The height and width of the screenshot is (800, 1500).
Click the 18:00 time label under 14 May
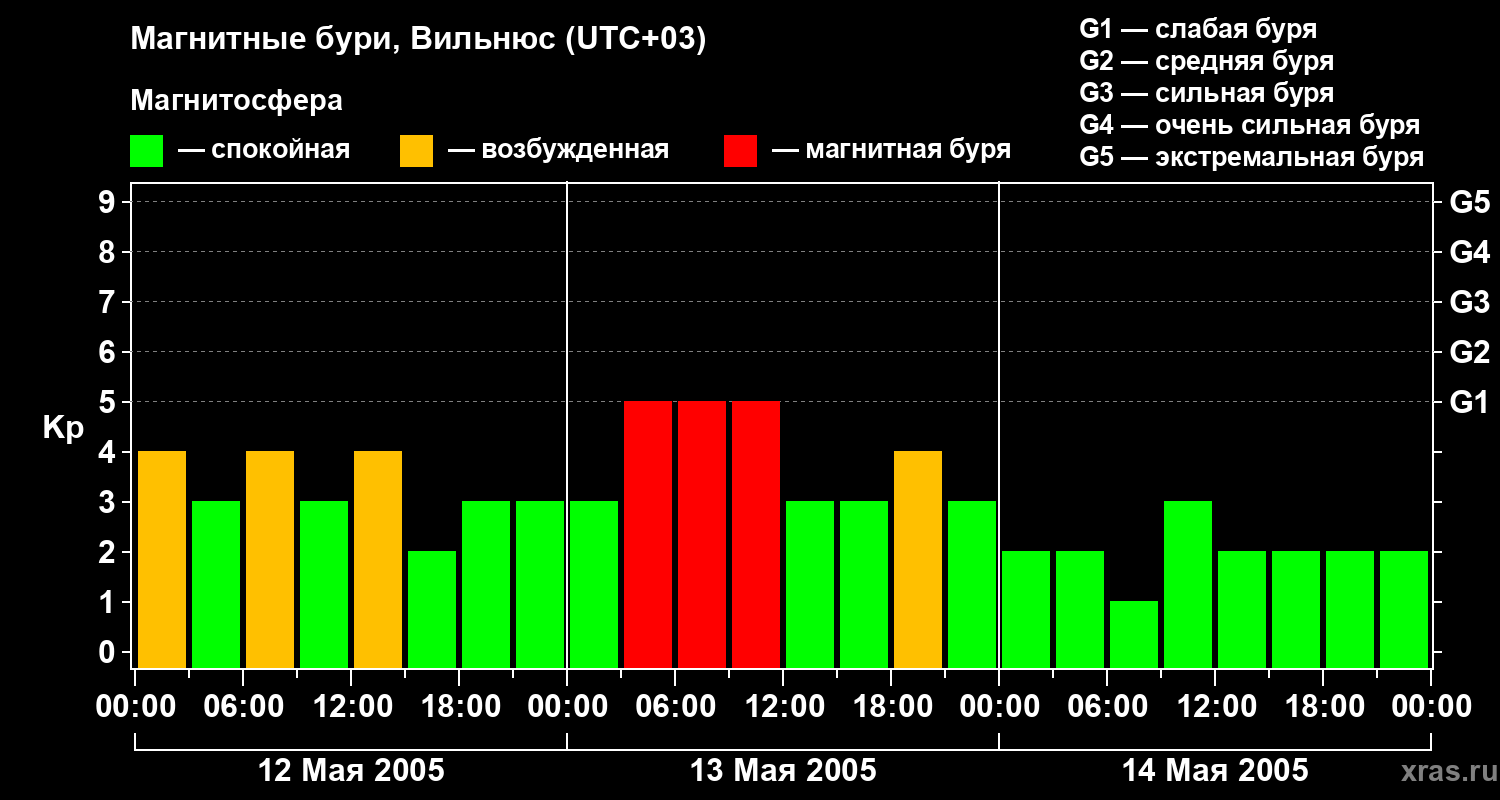1323,707
